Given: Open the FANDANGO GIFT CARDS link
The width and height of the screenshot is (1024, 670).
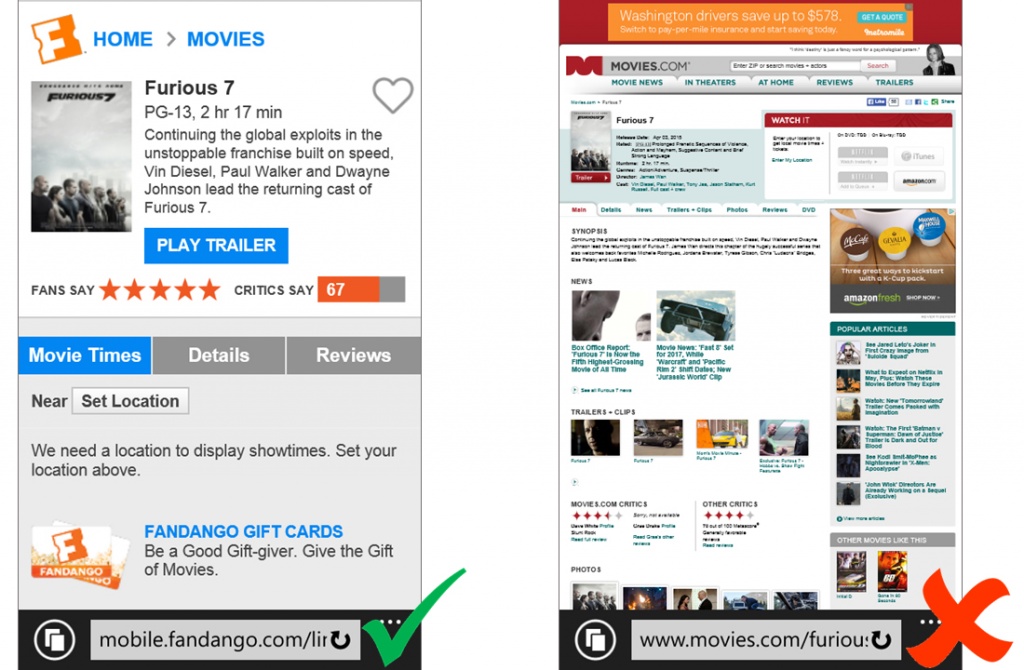Looking at the screenshot, I should click(x=244, y=532).
